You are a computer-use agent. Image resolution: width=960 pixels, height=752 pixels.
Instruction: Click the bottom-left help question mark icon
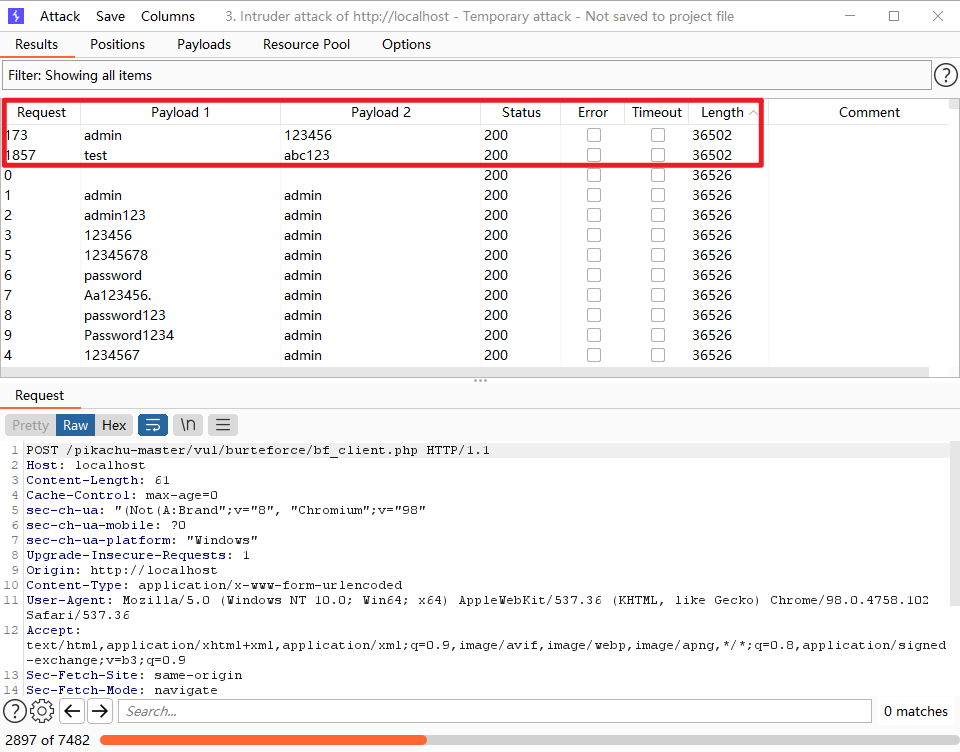pyautogui.click(x=15, y=711)
